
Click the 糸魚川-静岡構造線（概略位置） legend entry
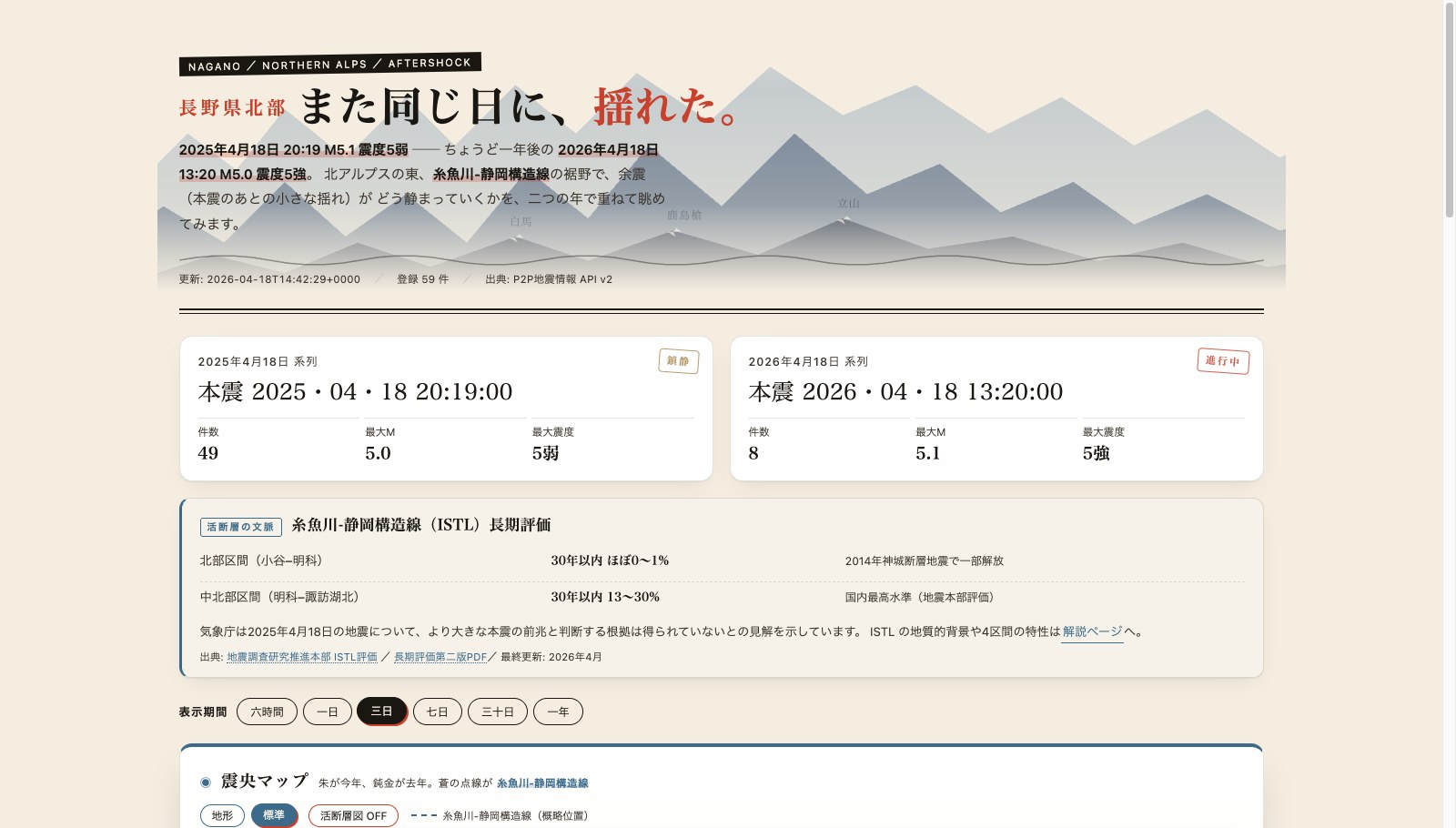click(x=500, y=816)
